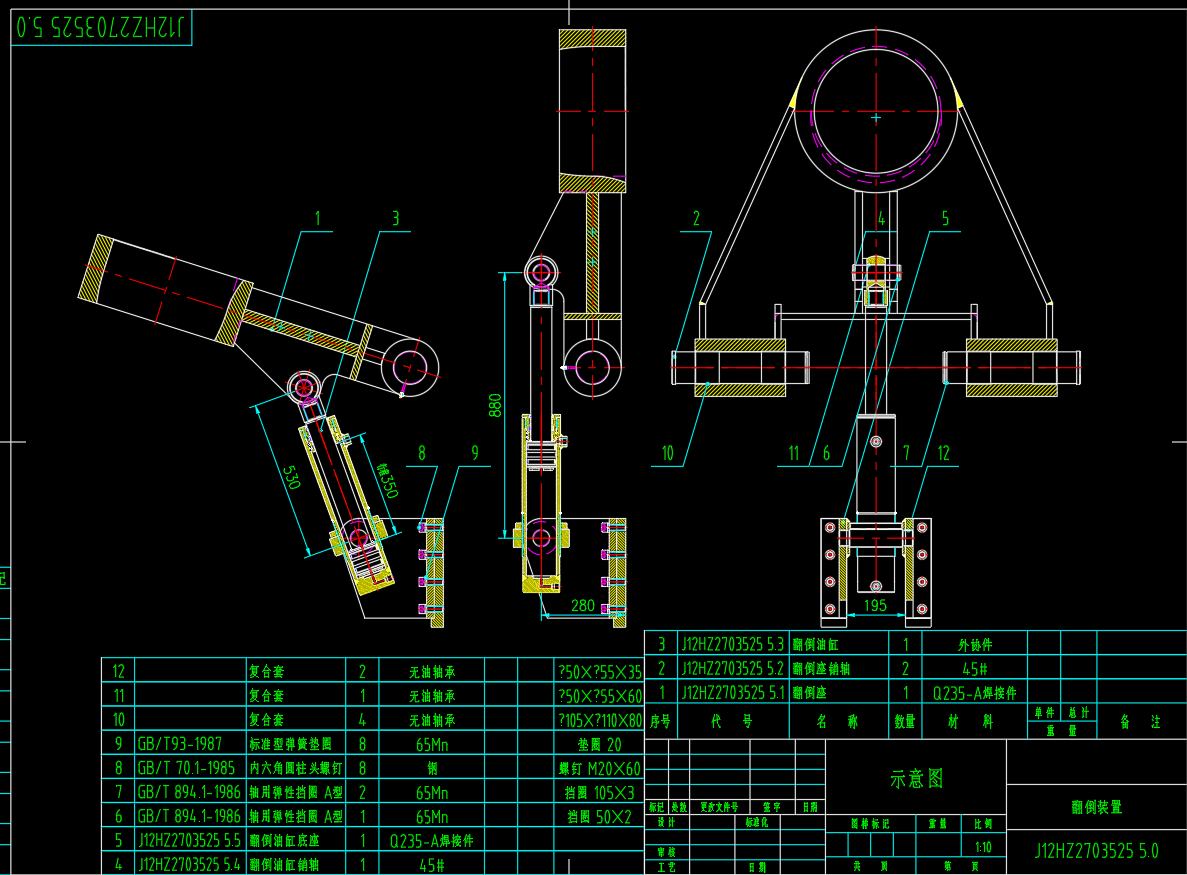Select the 翻倒油缸底座 part name
This screenshot has height=875, width=1187.
pyautogui.click(x=284, y=841)
